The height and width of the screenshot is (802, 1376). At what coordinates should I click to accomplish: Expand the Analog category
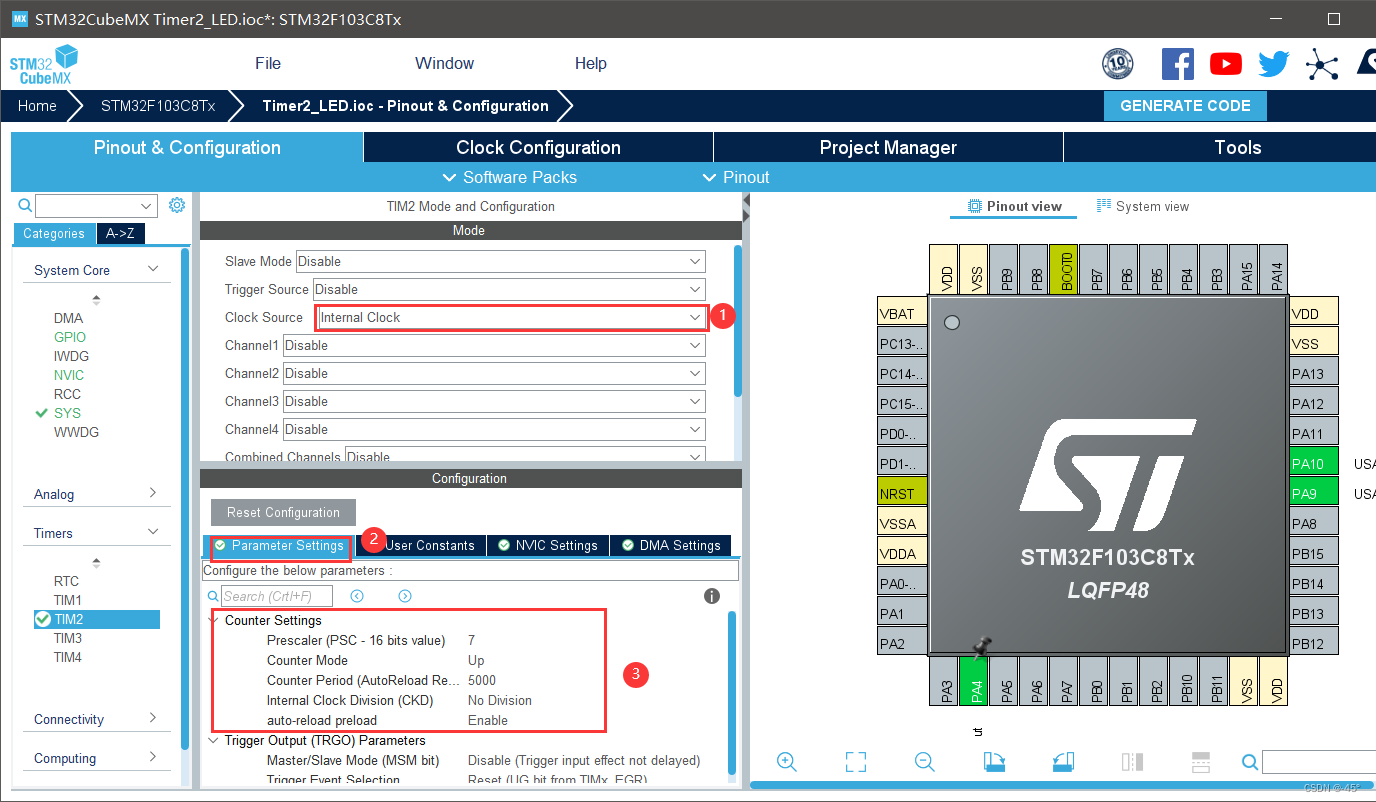point(153,493)
